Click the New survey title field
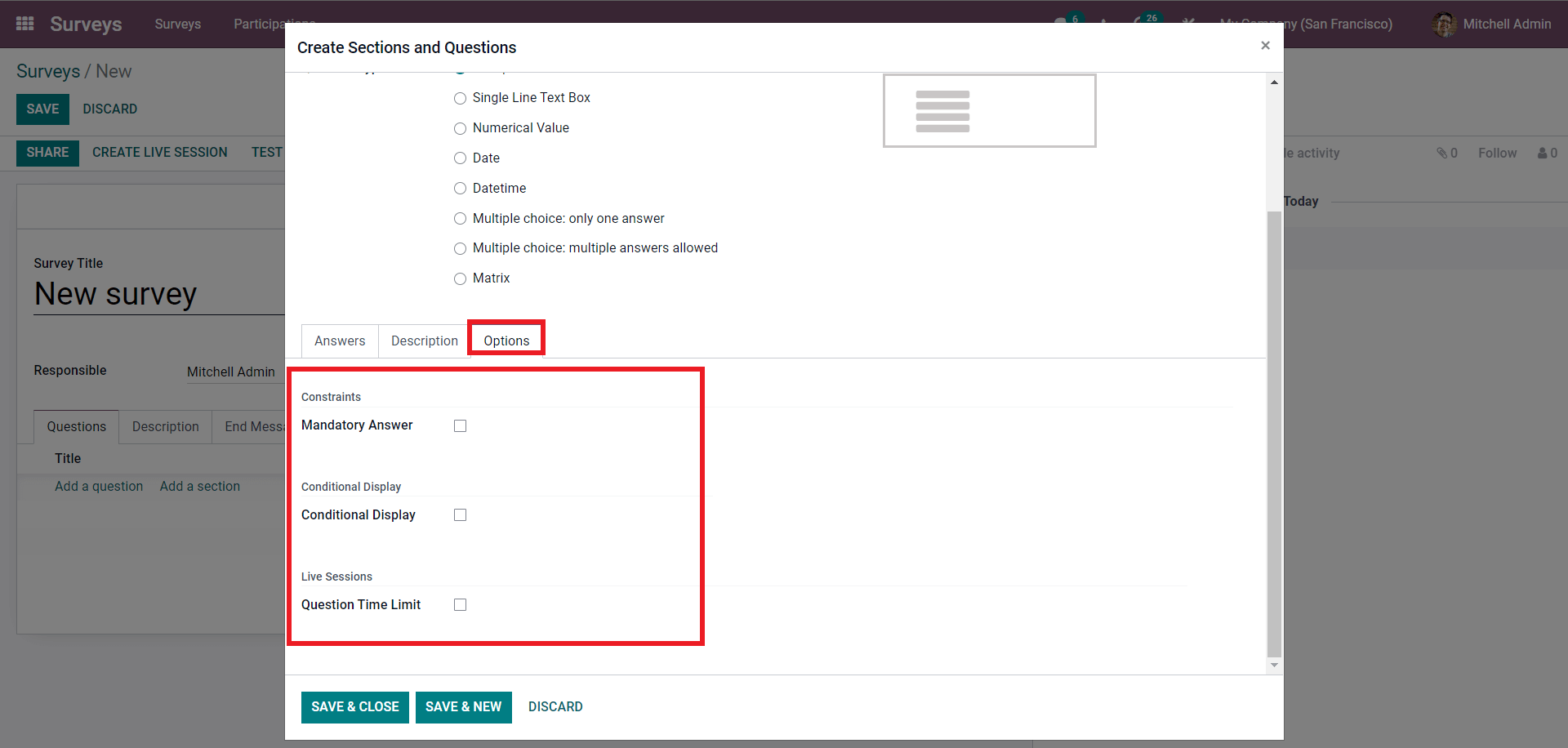Viewport: 1568px width, 748px height. (x=159, y=294)
